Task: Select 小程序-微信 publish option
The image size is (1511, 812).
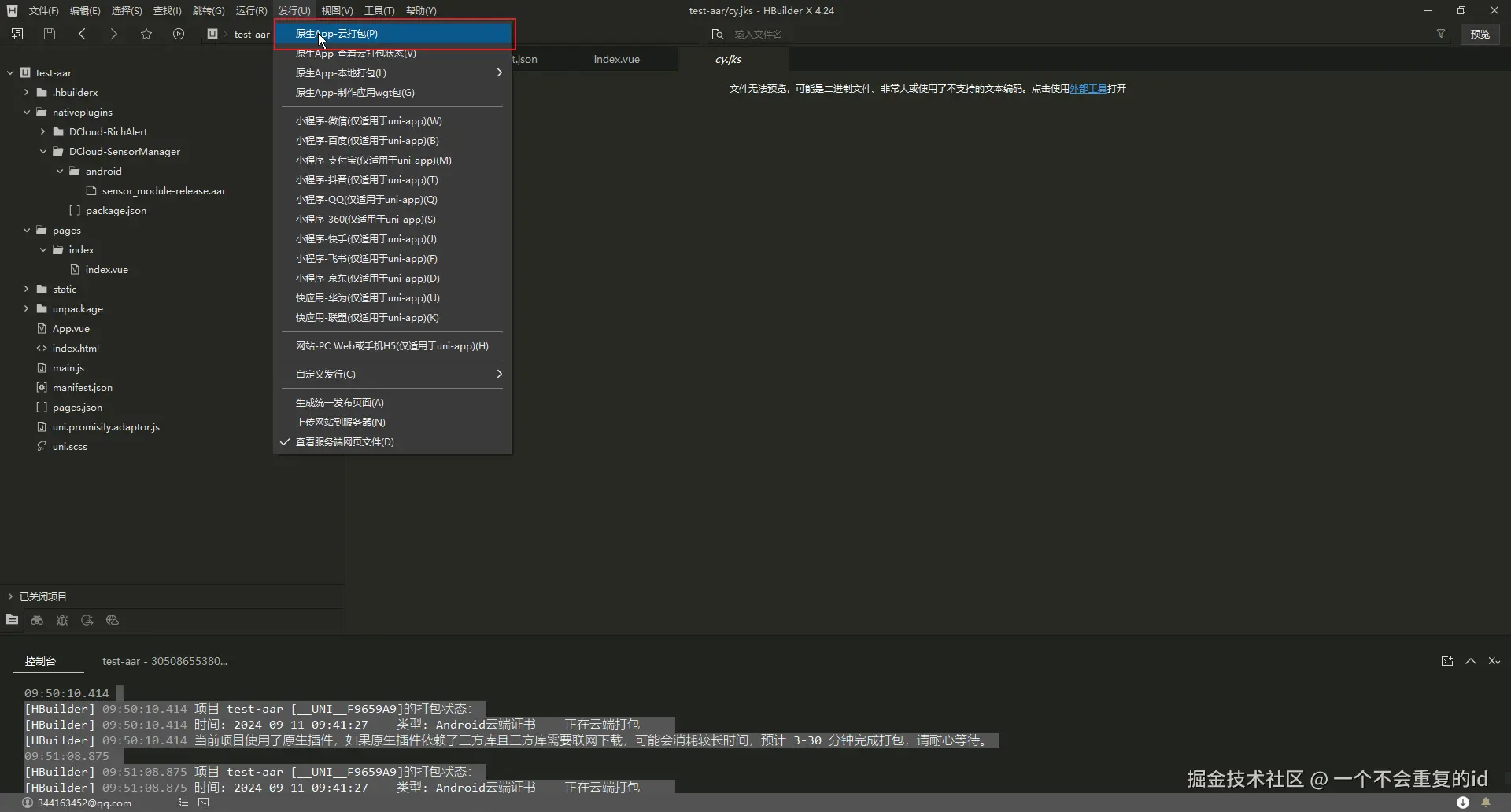Action: click(368, 121)
